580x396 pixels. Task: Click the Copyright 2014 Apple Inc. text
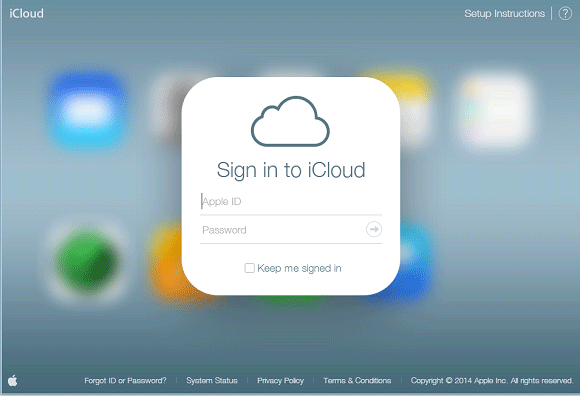click(492, 380)
